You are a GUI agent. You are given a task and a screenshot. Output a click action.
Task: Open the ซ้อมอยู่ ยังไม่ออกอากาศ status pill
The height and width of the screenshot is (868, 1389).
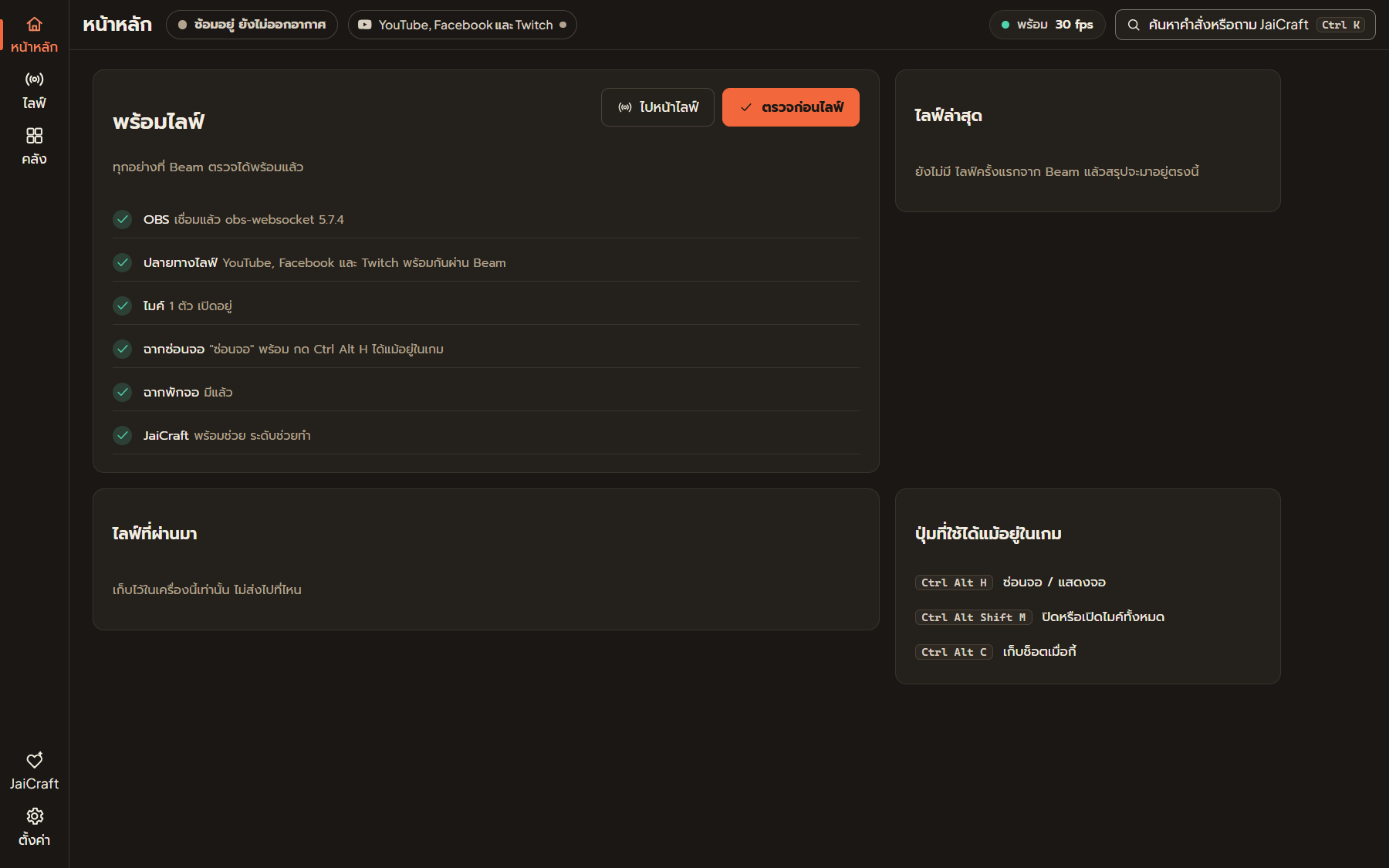click(x=252, y=25)
